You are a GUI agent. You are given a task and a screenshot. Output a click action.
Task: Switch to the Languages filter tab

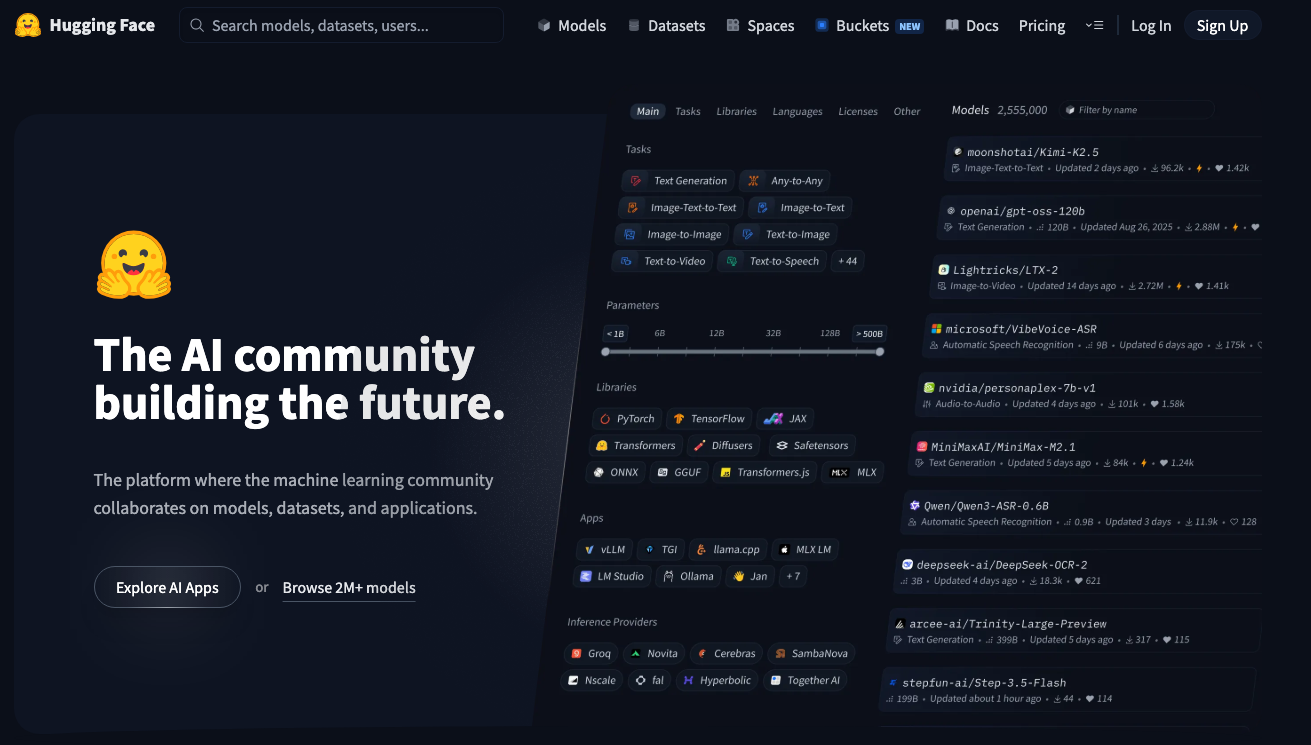[x=797, y=111]
